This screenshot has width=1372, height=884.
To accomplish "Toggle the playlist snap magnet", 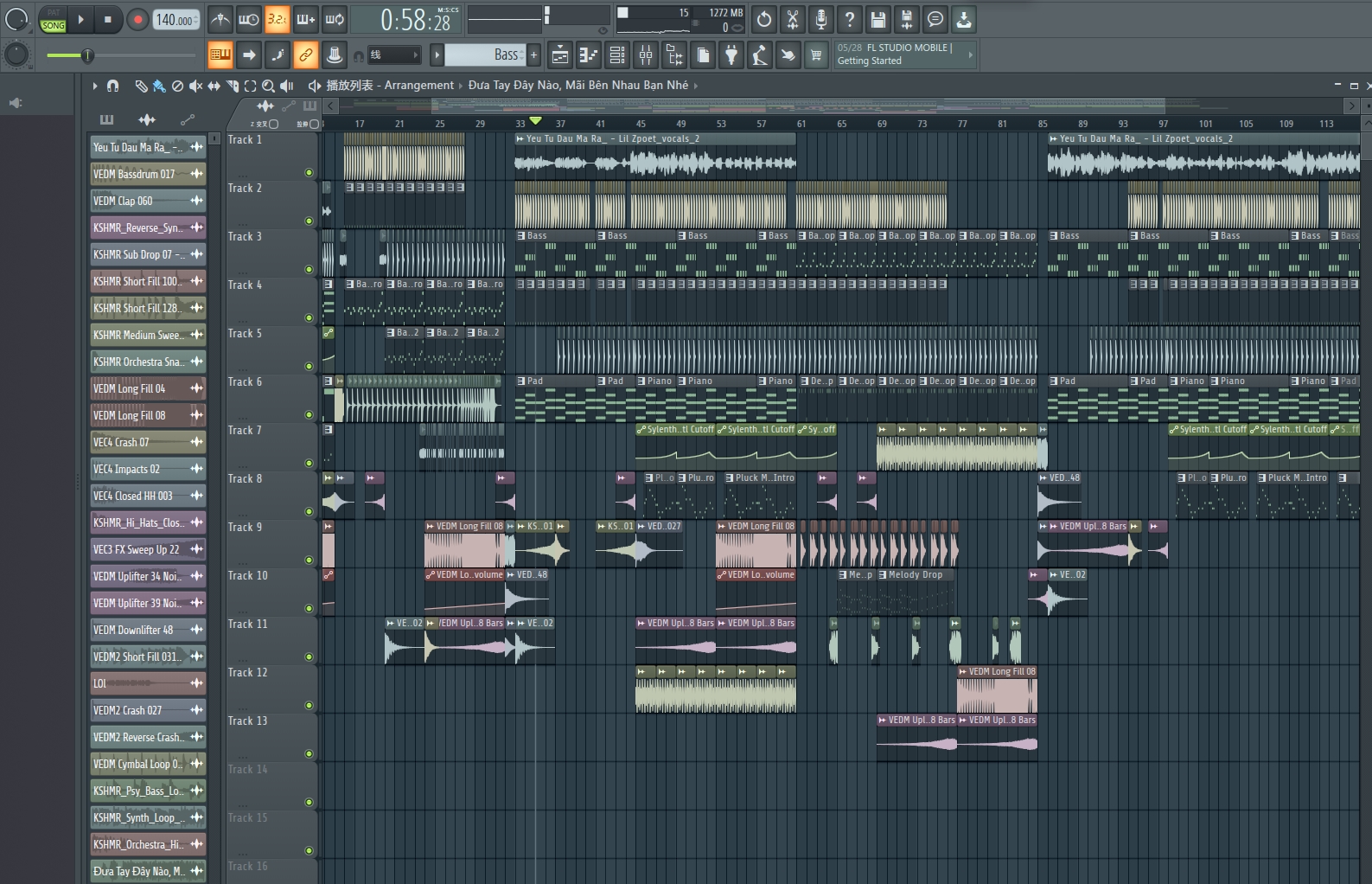I will [x=112, y=86].
